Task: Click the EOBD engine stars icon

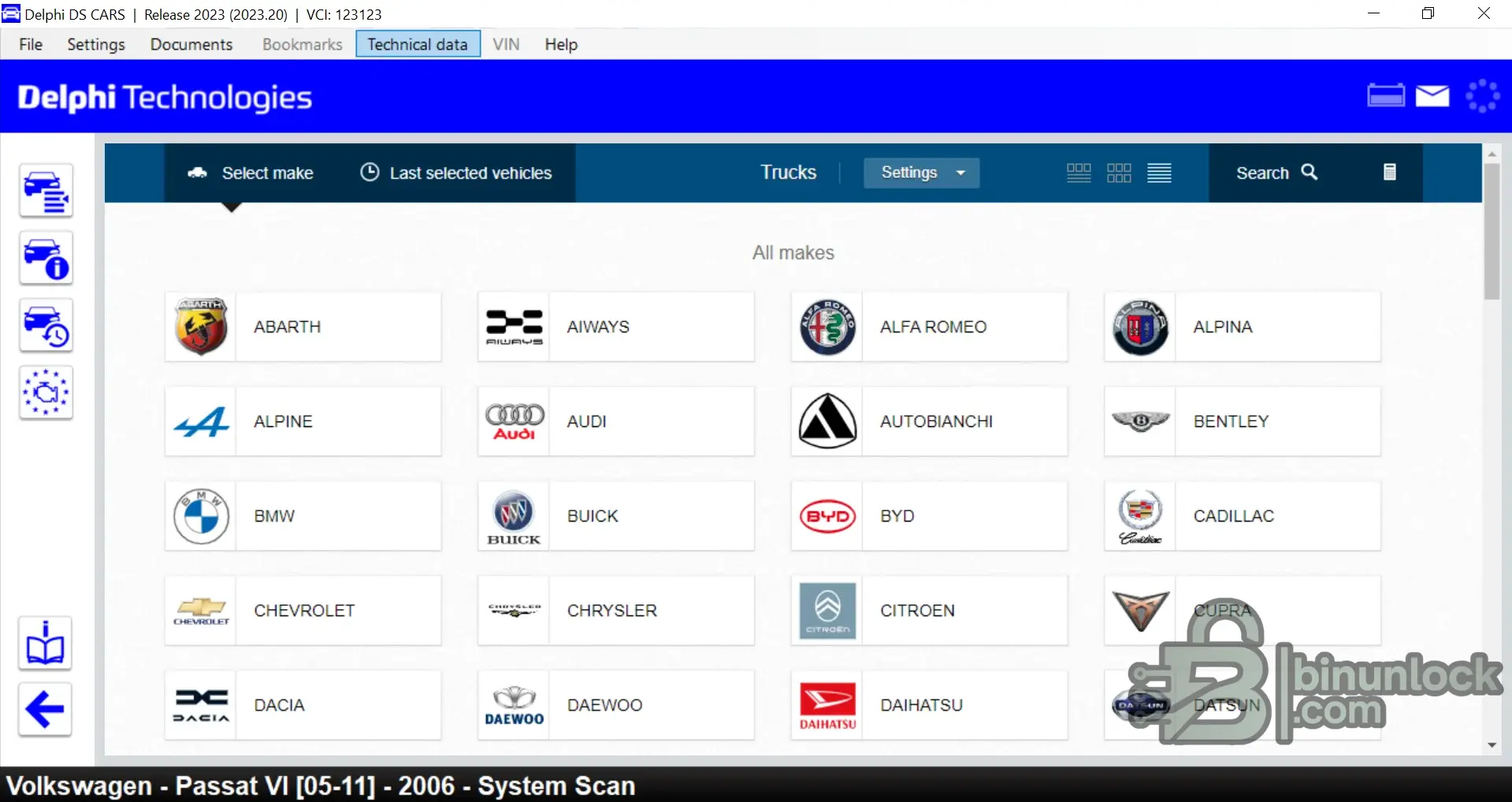Action: 46,392
